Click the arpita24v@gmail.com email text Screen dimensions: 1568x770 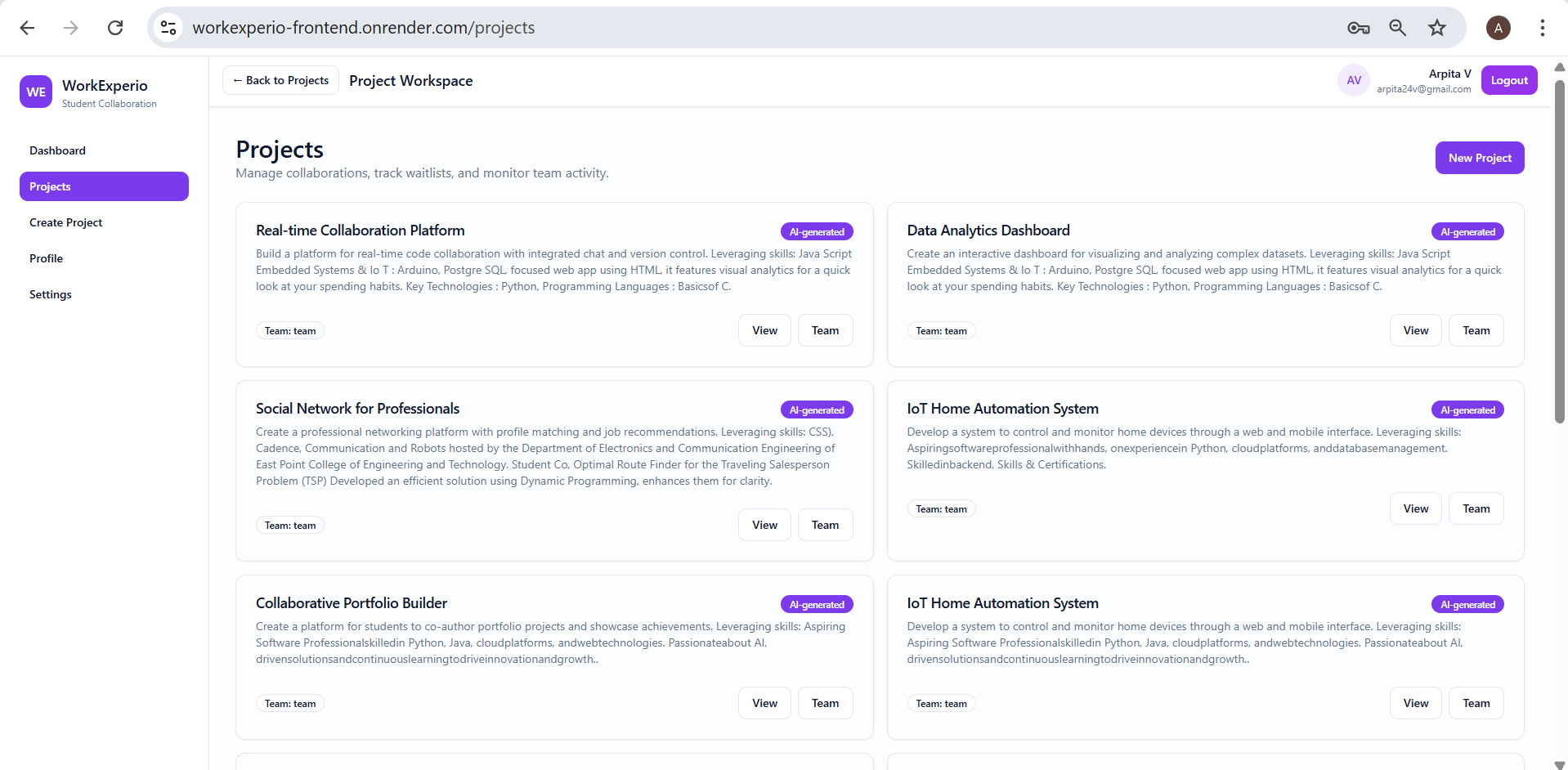(x=1423, y=89)
